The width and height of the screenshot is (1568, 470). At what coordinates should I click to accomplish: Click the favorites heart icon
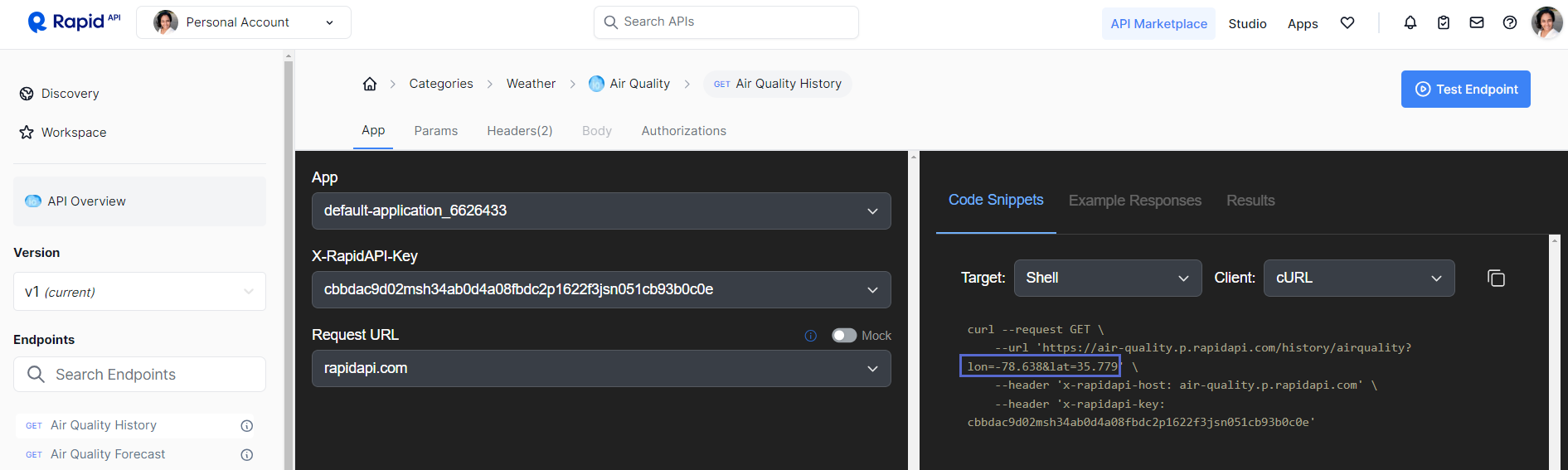(x=1347, y=23)
